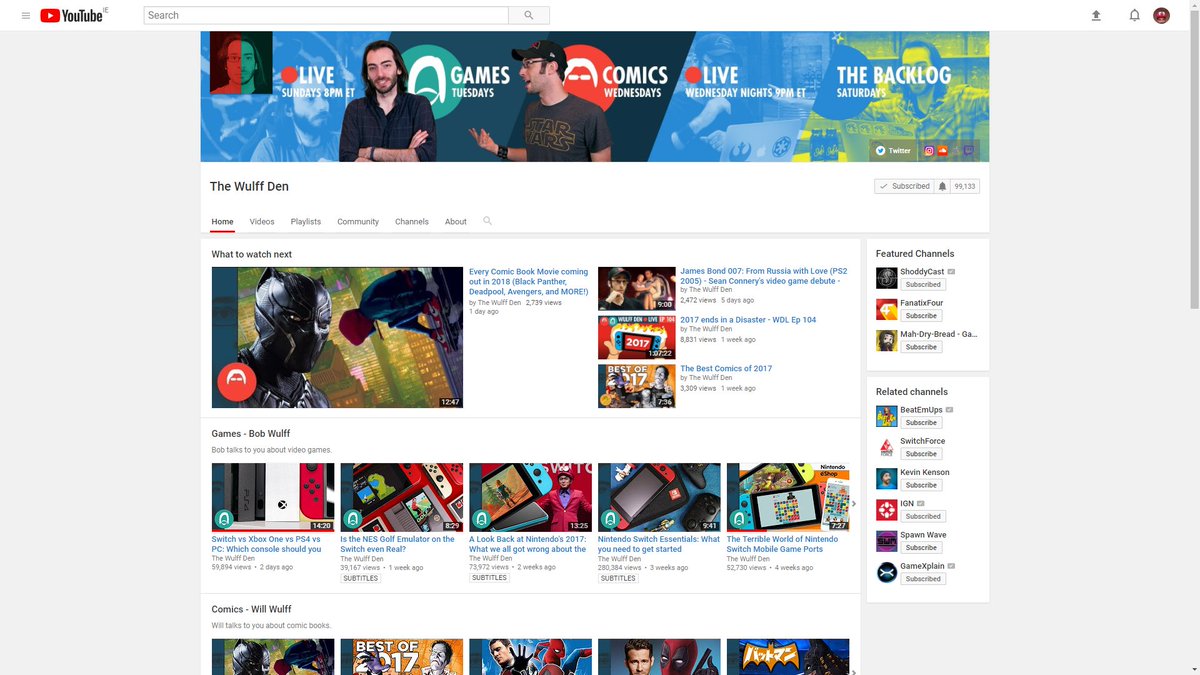Switch to the Playlists tab
Image resolution: width=1200 pixels, height=675 pixels.
coord(306,221)
